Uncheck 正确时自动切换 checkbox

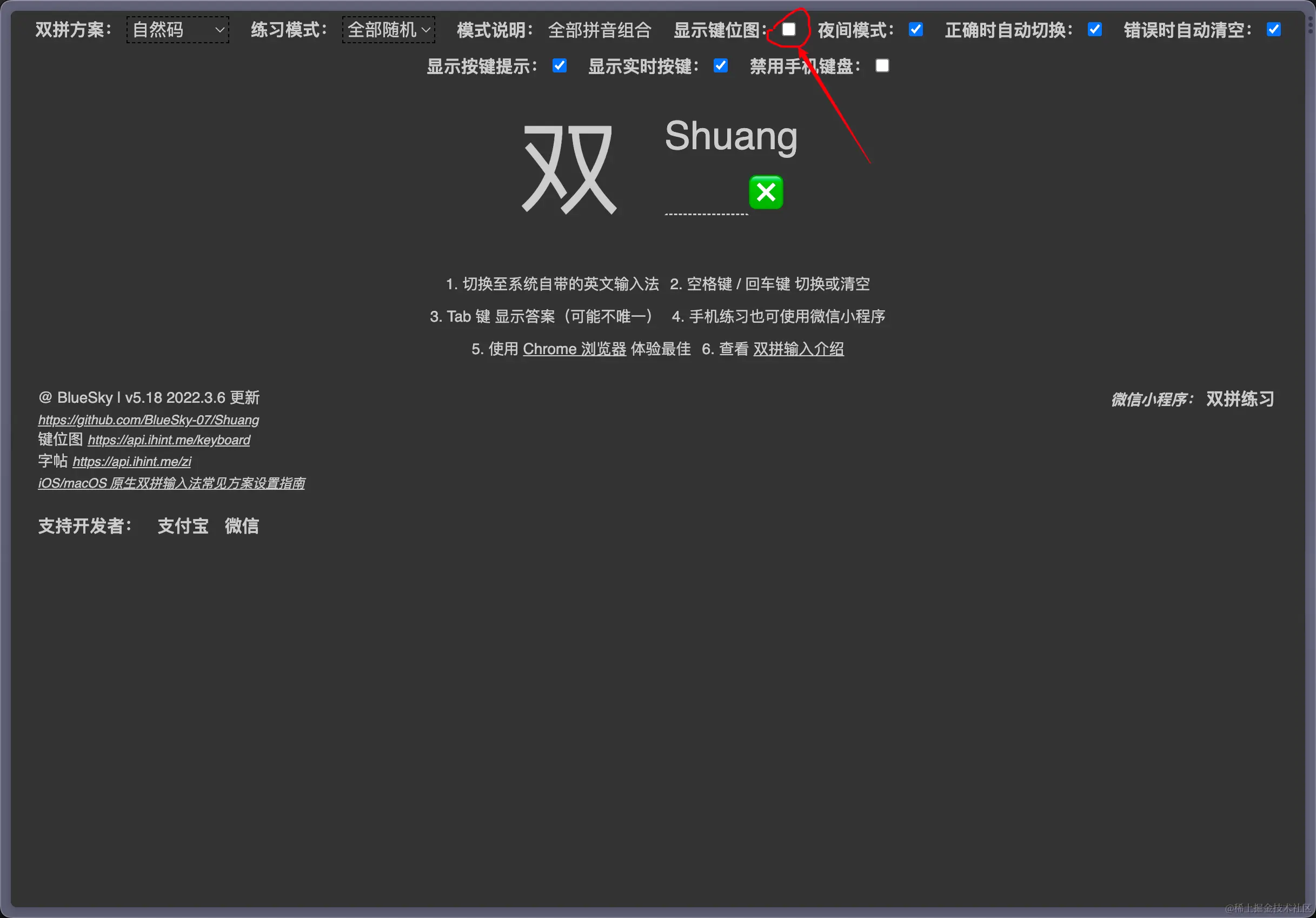pyautogui.click(x=1095, y=29)
